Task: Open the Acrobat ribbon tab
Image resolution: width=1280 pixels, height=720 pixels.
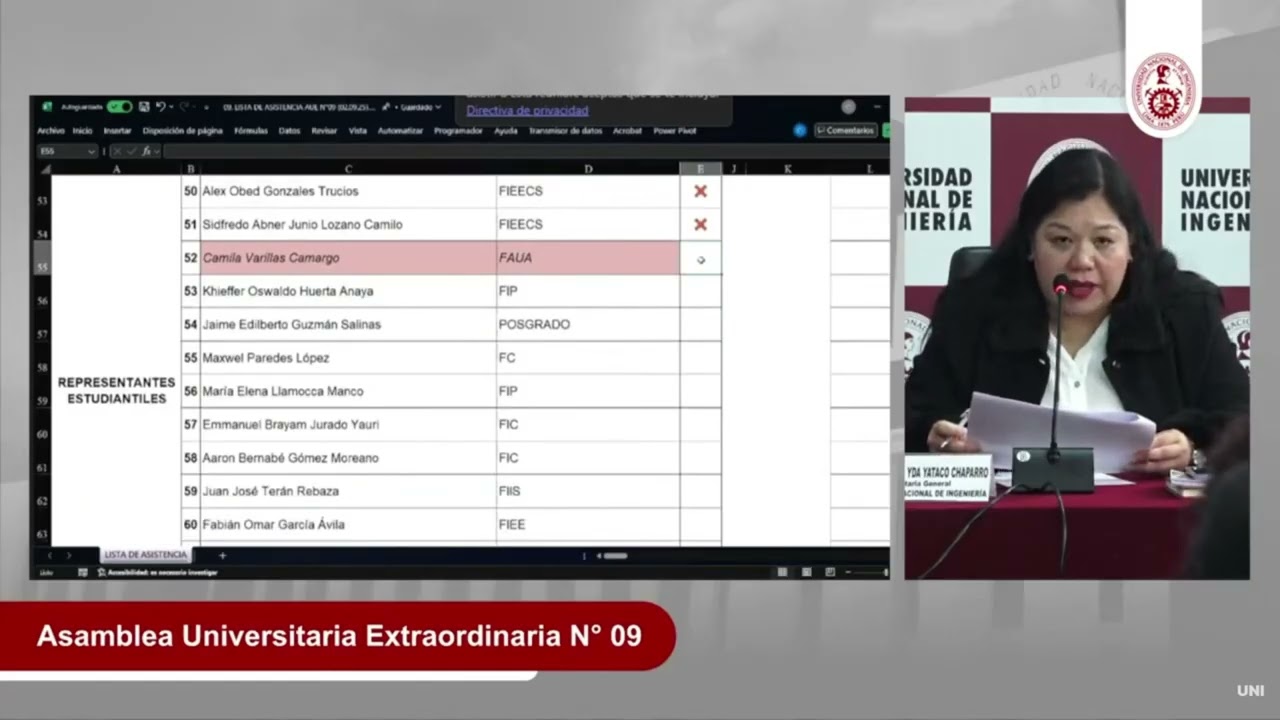Action: (627, 131)
